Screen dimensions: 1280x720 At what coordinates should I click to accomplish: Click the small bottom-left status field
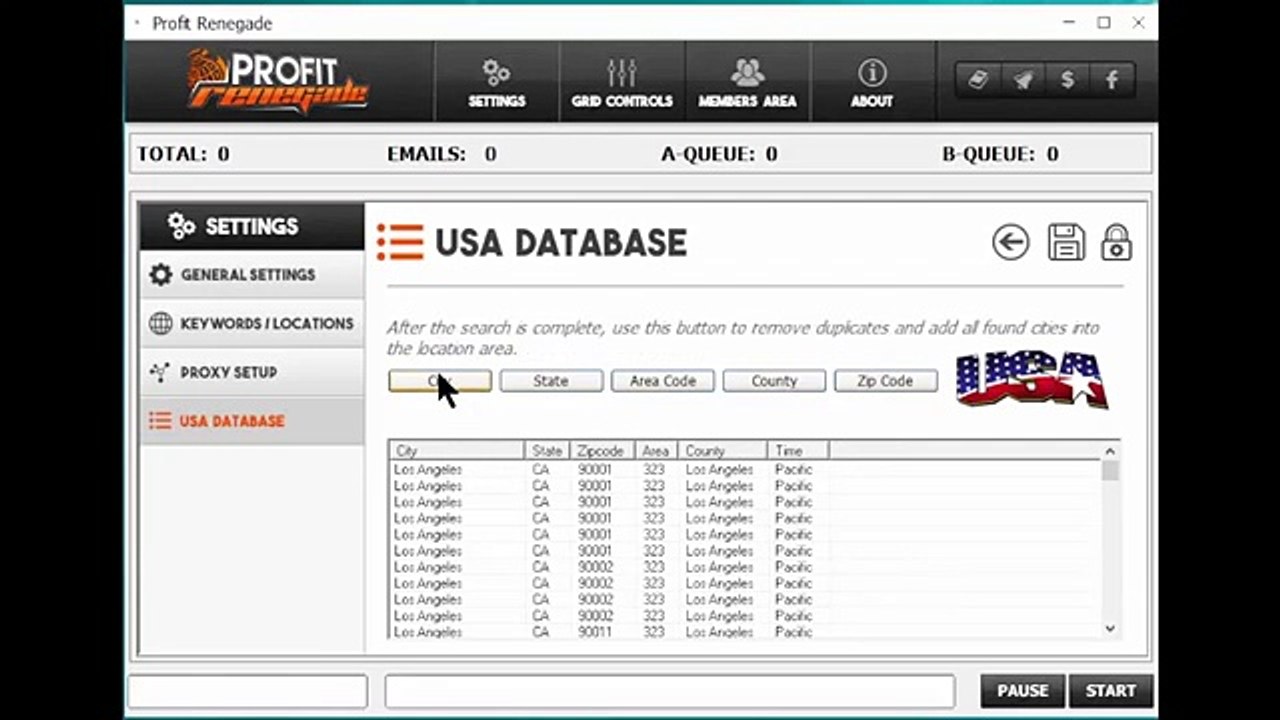tap(248, 691)
